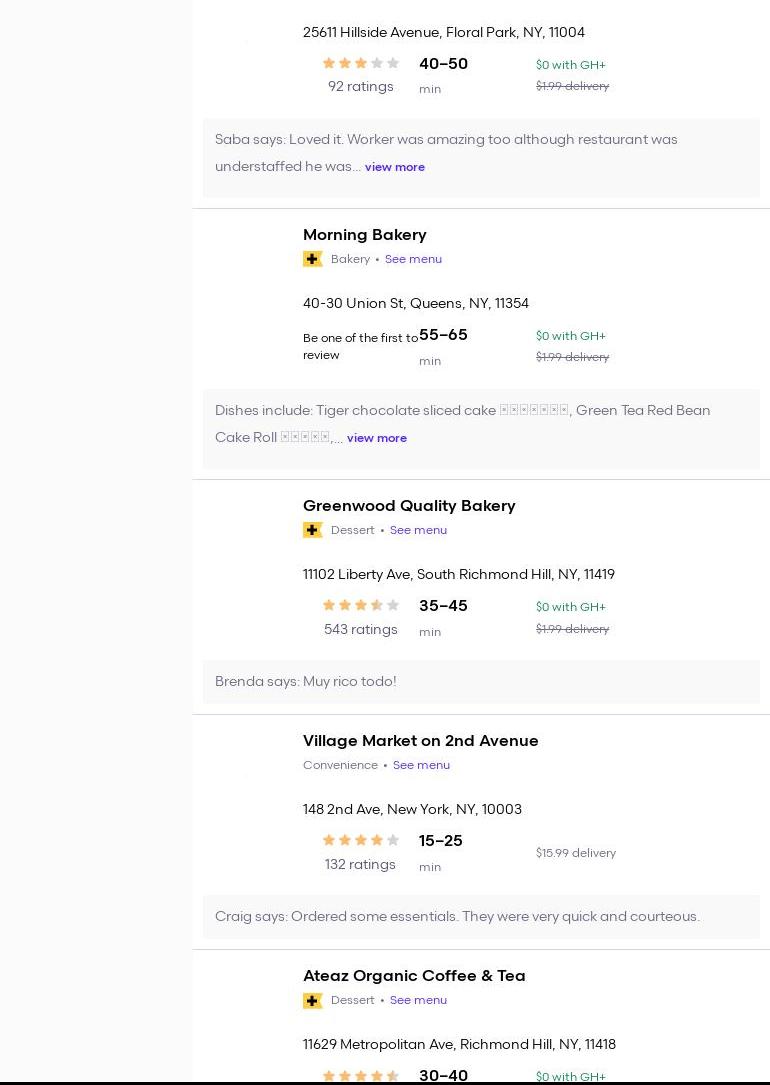Open Ateaz Organic Coffee & Tea listing
This screenshot has width=770, height=1085.
tap(414, 976)
